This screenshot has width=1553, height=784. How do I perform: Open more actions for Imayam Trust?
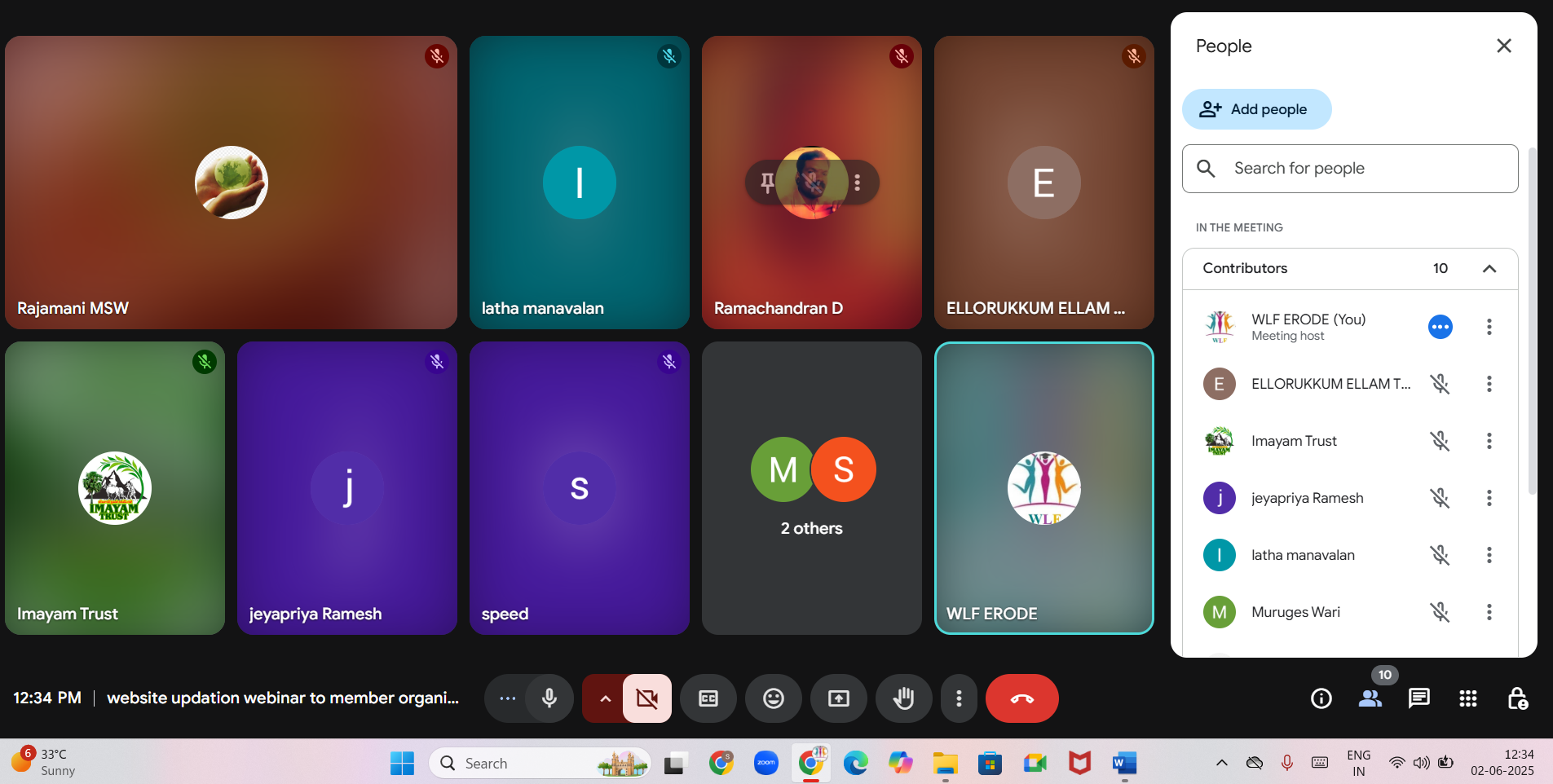point(1489,441)
